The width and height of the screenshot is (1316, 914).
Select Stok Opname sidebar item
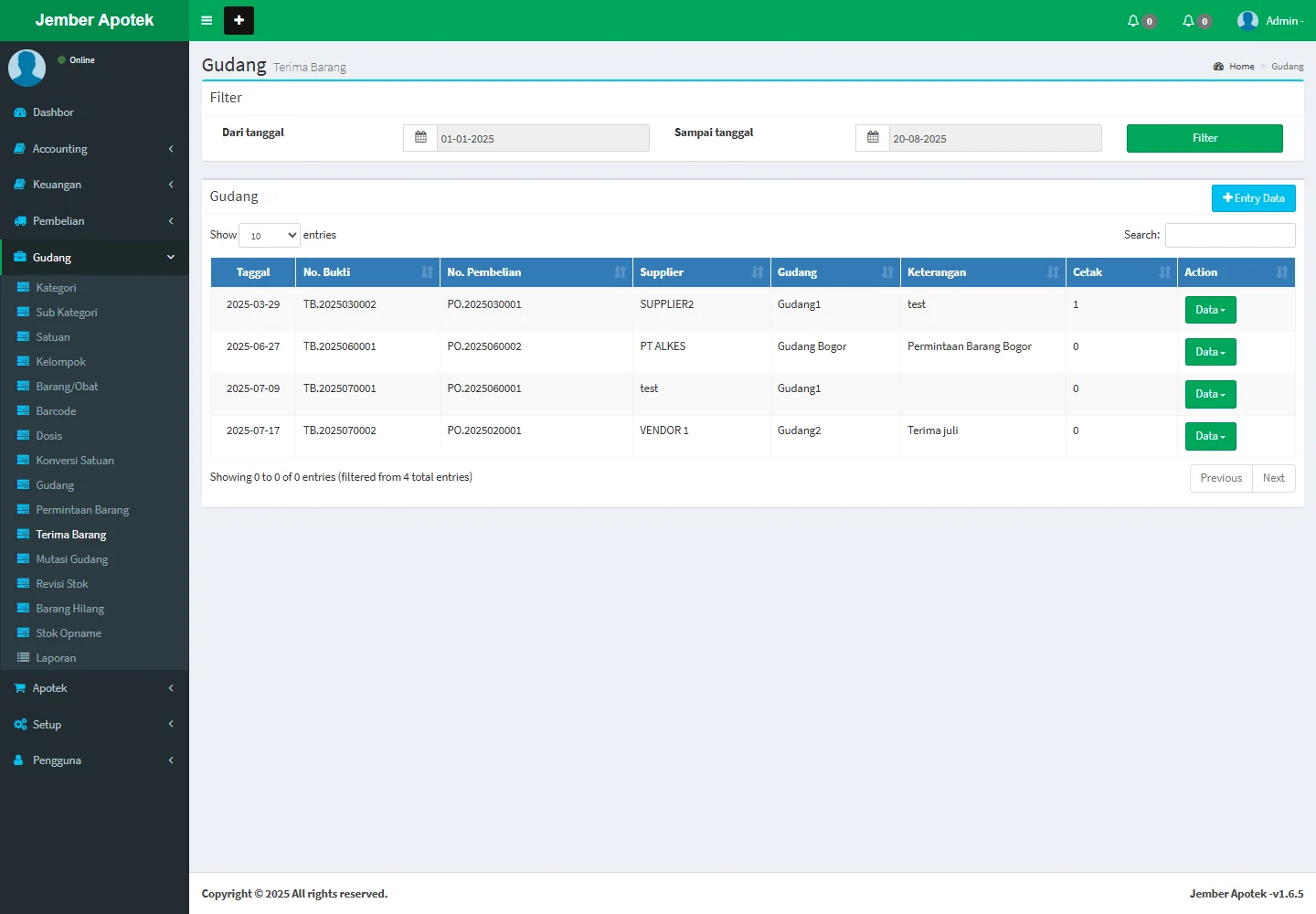(69, 633)
